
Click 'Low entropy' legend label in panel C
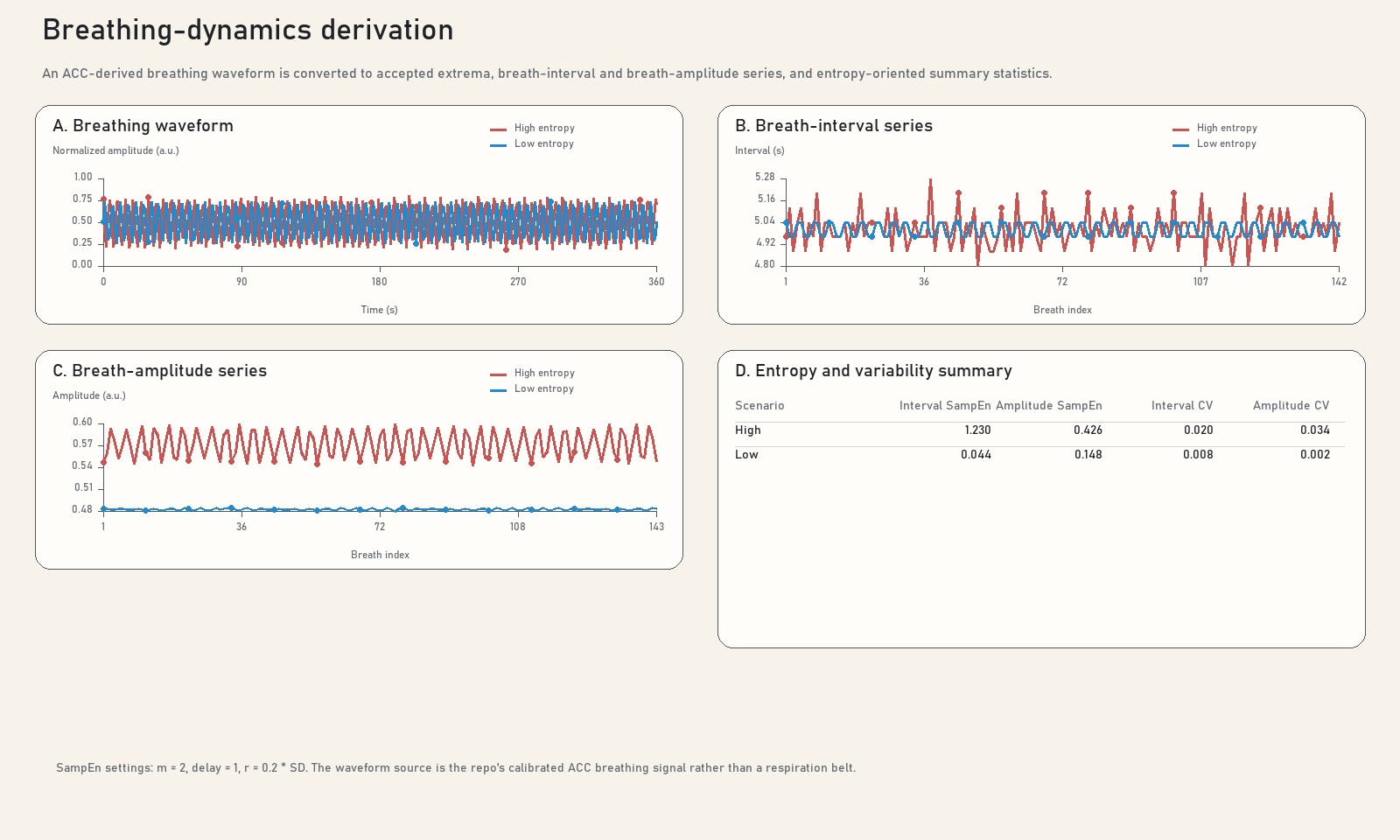click(x=543, y=388)
